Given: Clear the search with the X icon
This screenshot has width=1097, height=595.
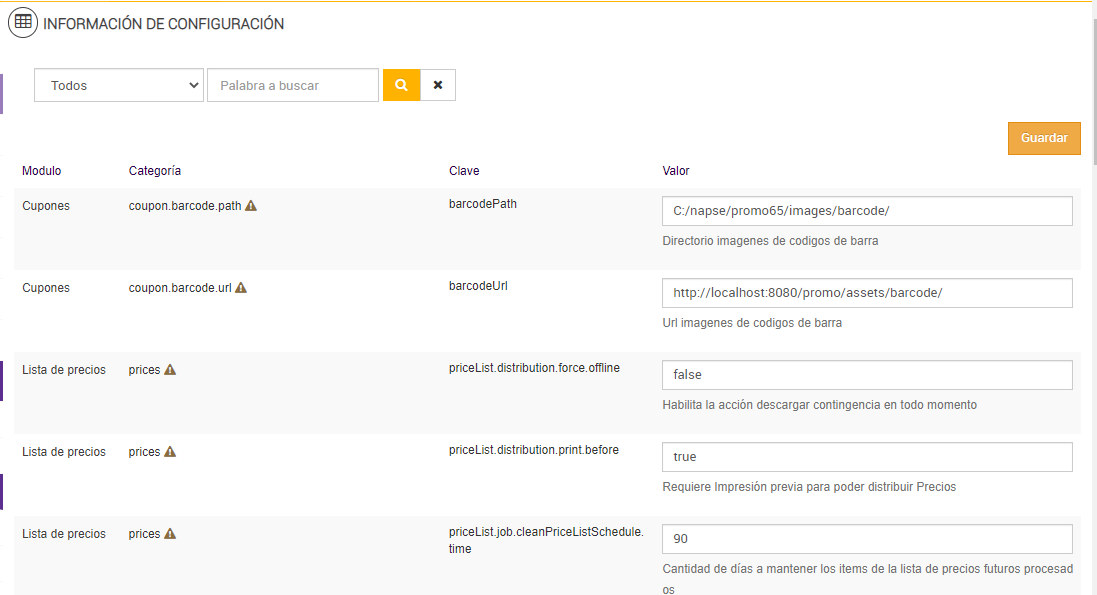Looking at the screenshot, I should pos(438,85).
